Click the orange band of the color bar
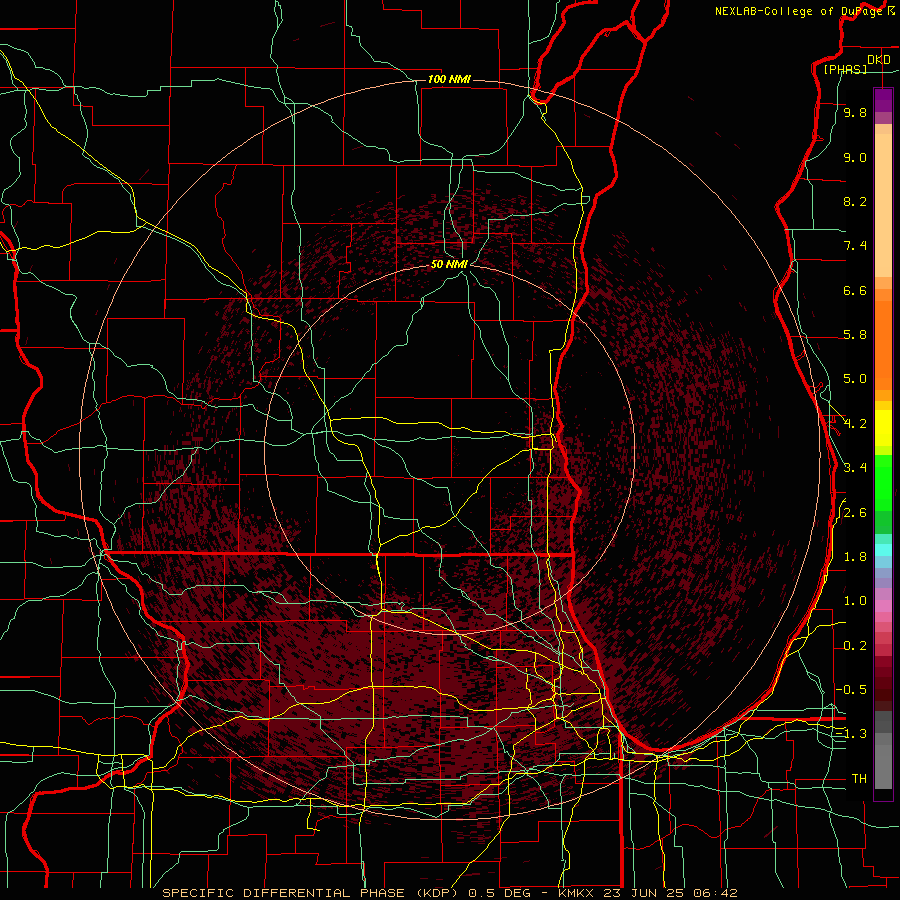The height and width of the screenshot is (900, 900). click(883, 346)
